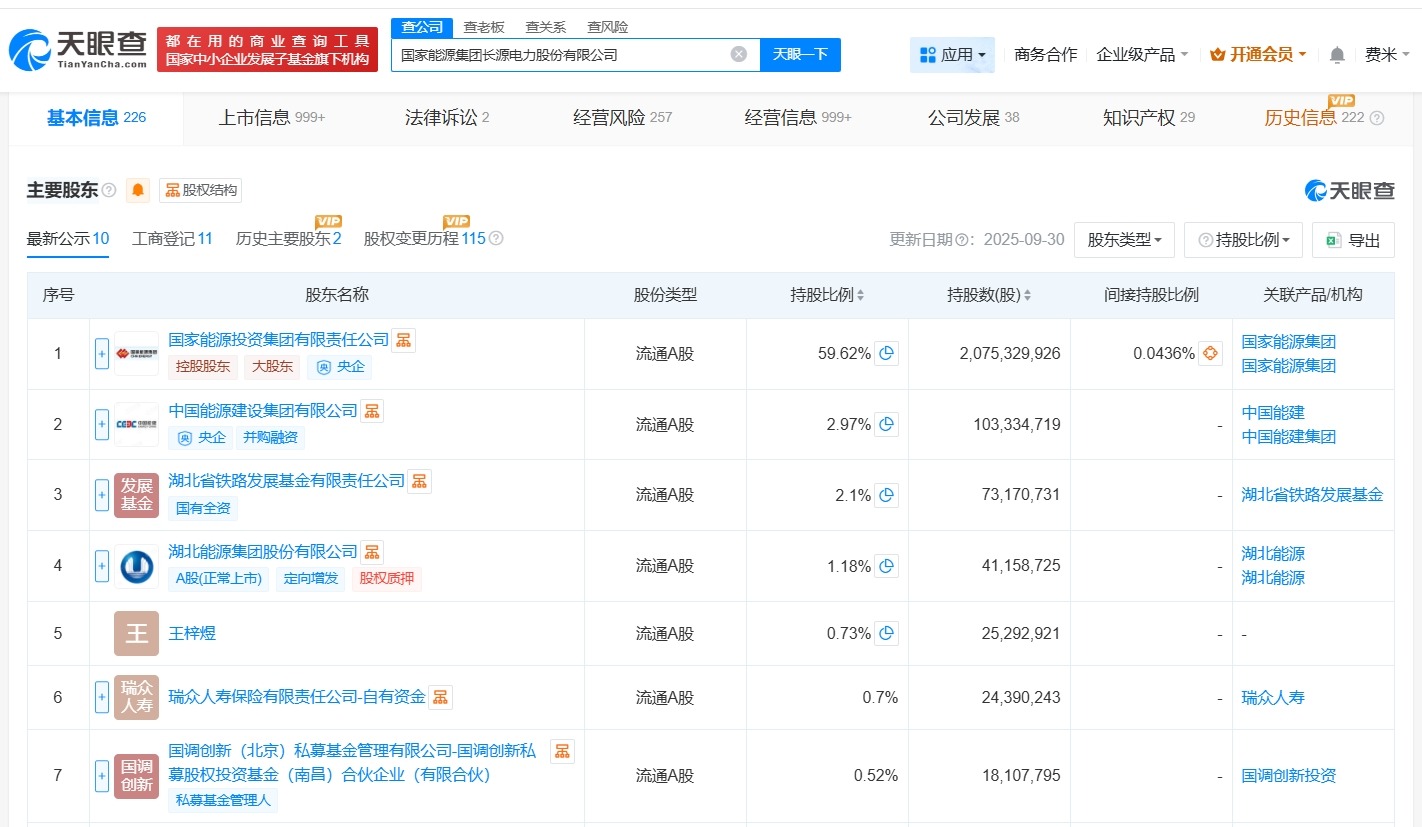
Task: Open the 持股比例 filter dropdown
Action: tap(1243, 240)
